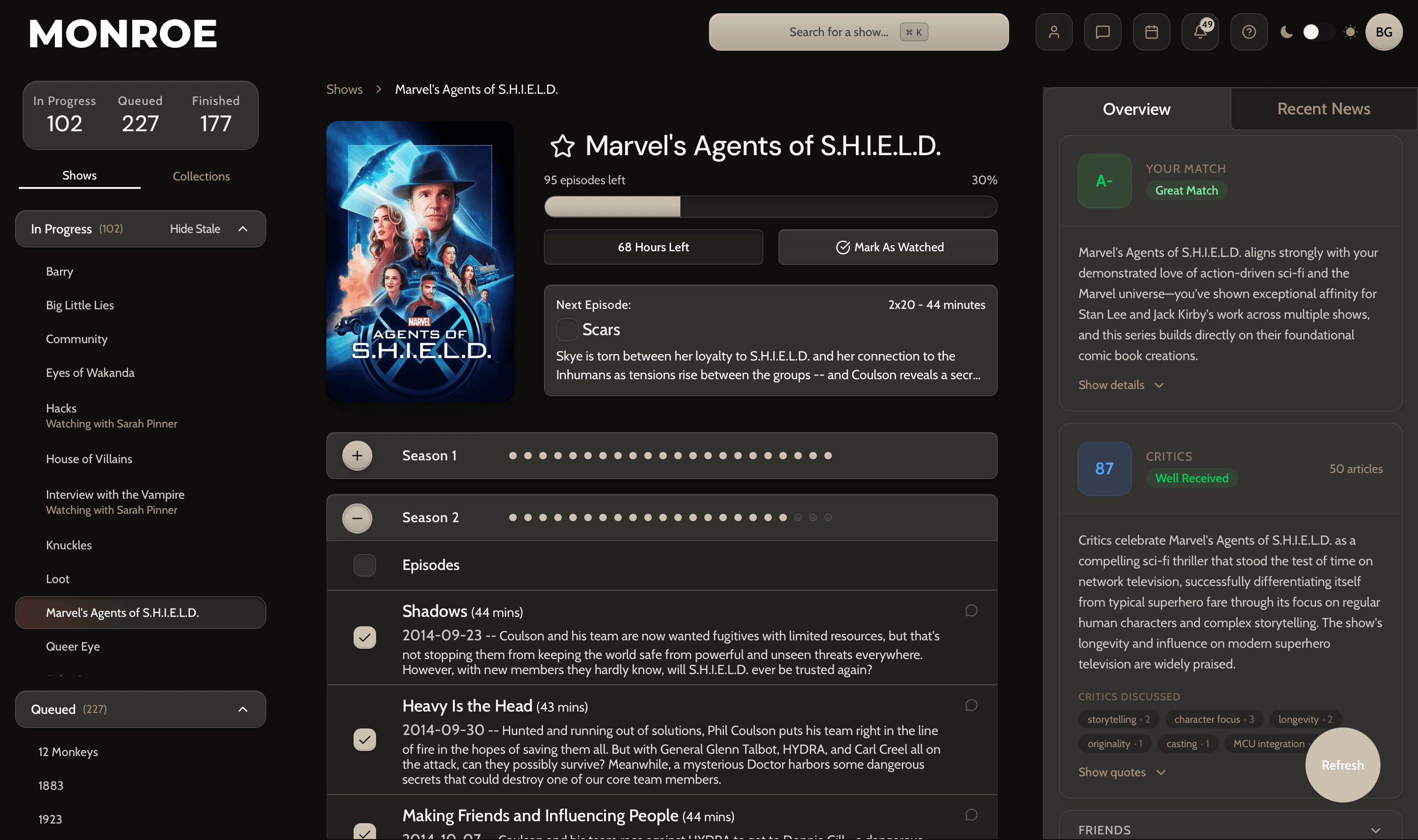Open 1883 in the Queued list
Screen dimensions: 1418x840
point(50,786)
